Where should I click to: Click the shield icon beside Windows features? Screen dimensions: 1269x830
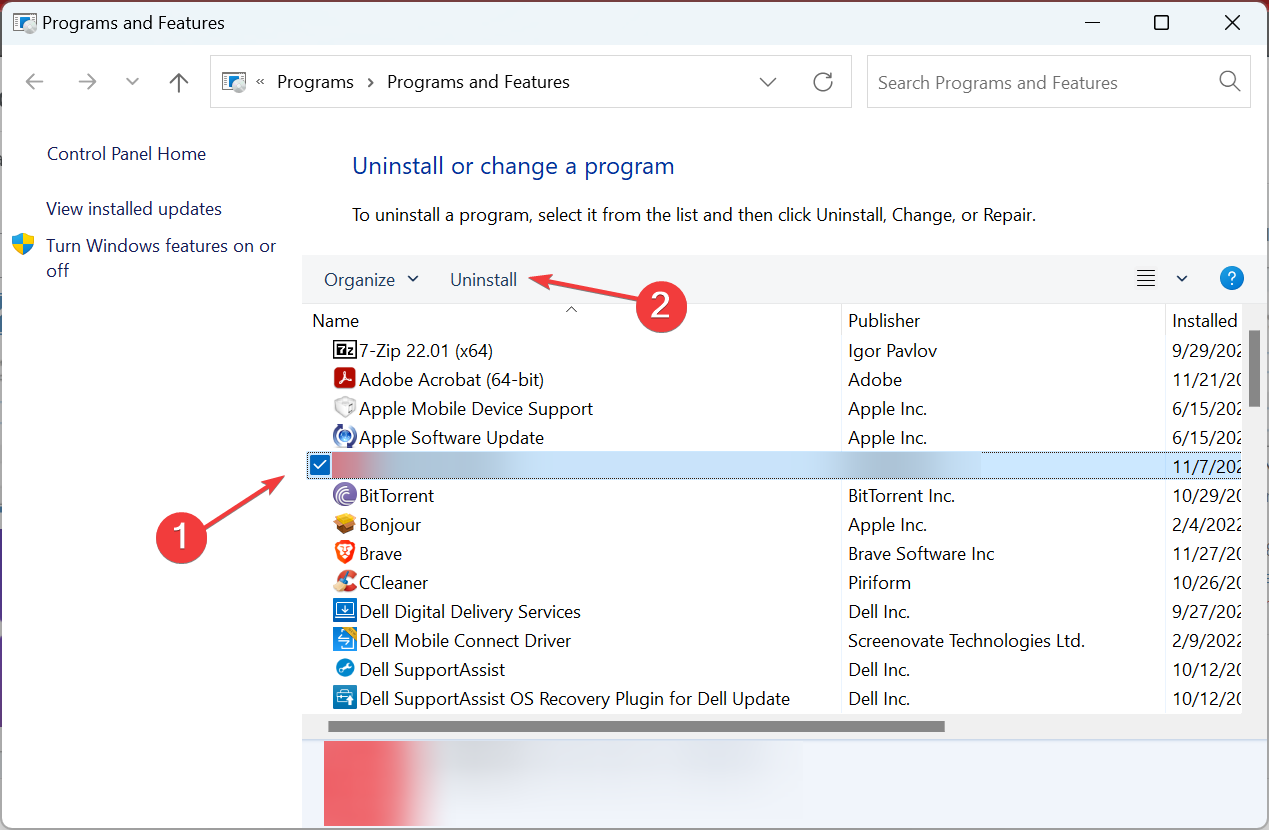[x=23, y=245]
